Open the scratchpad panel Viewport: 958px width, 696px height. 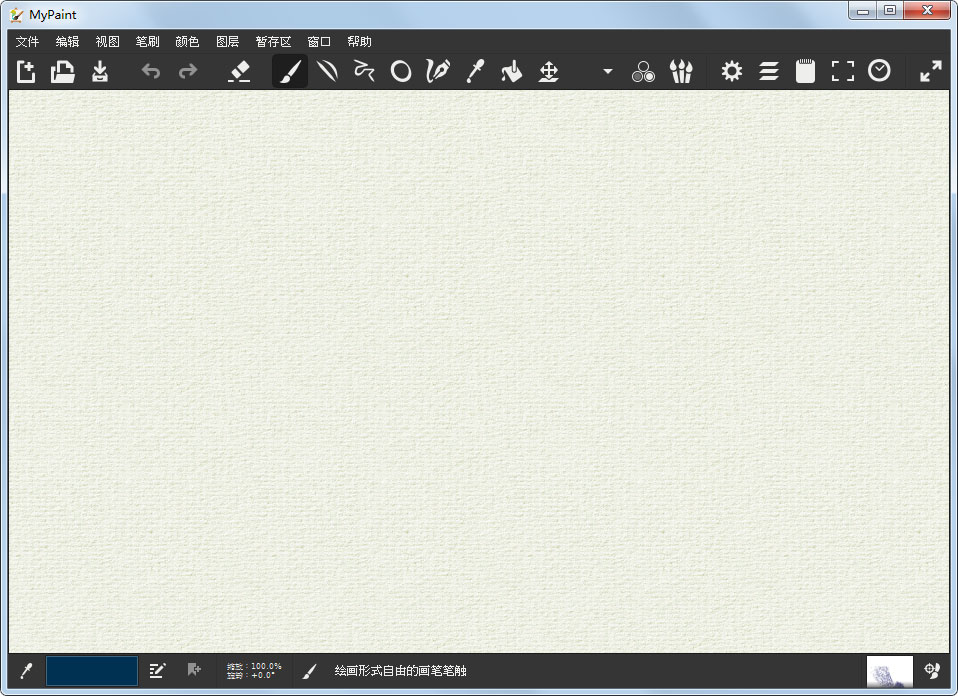805,71
